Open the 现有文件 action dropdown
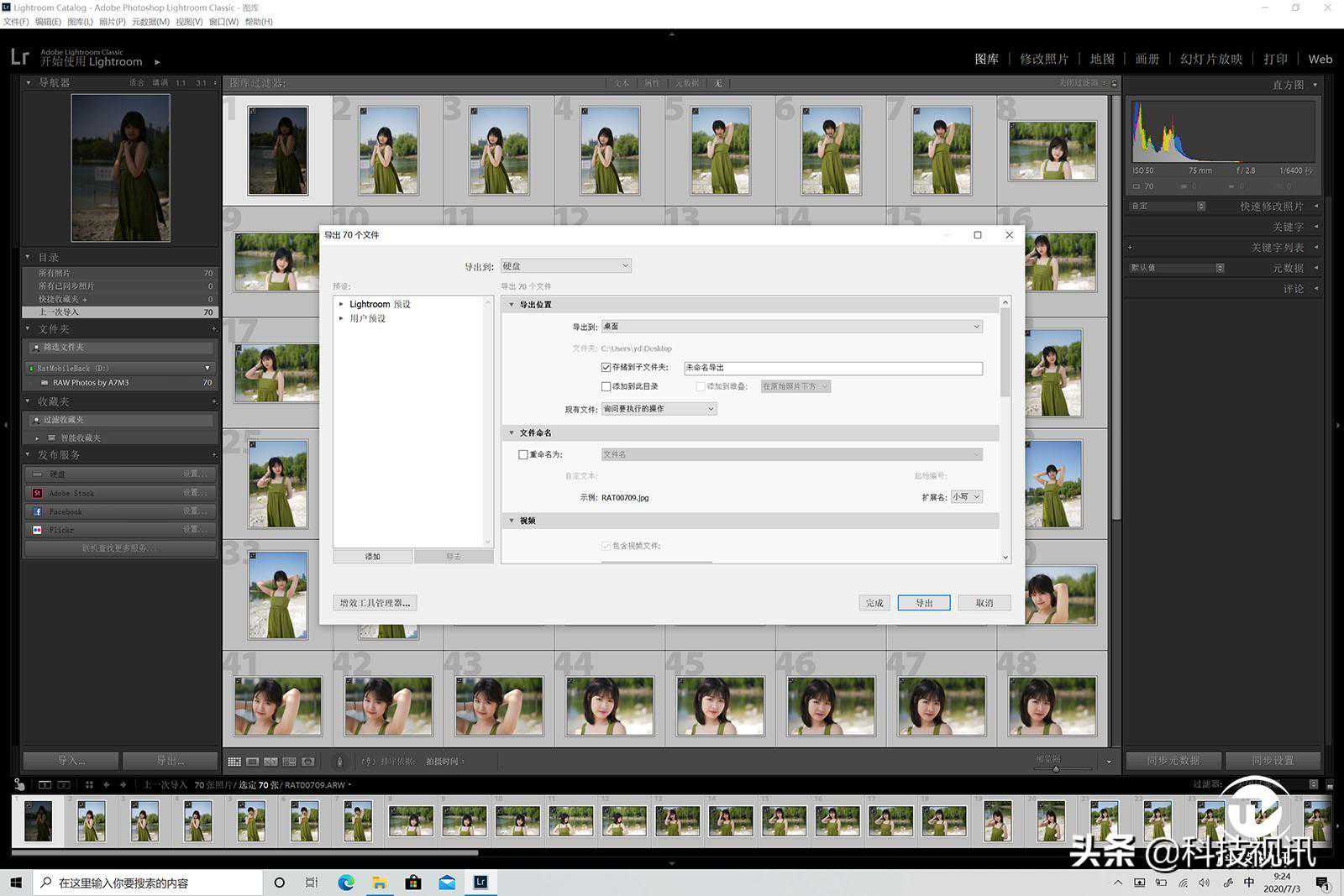The width and height of the screenshot is (1344, 896). [659, 409]
